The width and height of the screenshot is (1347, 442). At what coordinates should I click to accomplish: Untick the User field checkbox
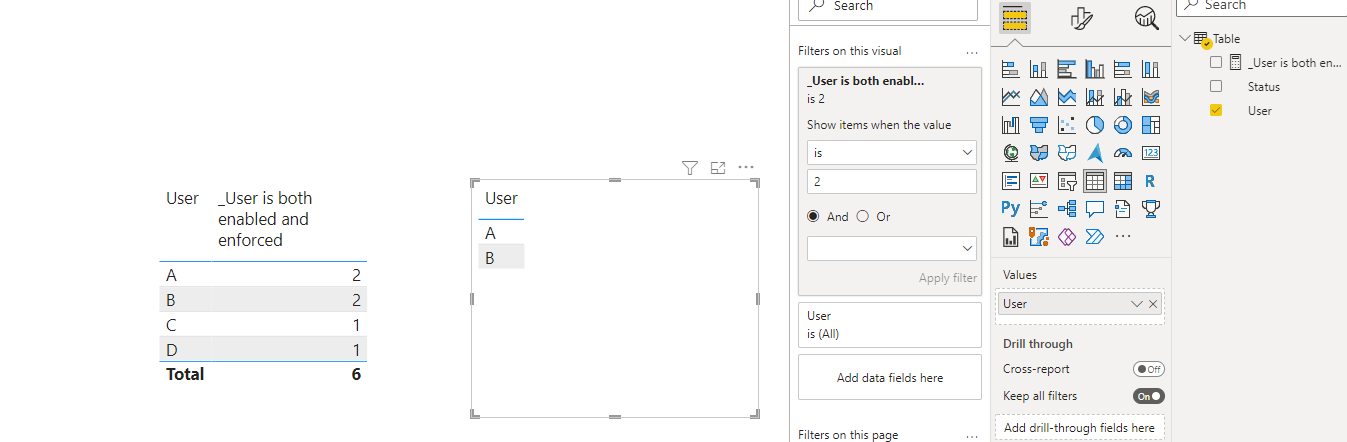point(1216,110)
